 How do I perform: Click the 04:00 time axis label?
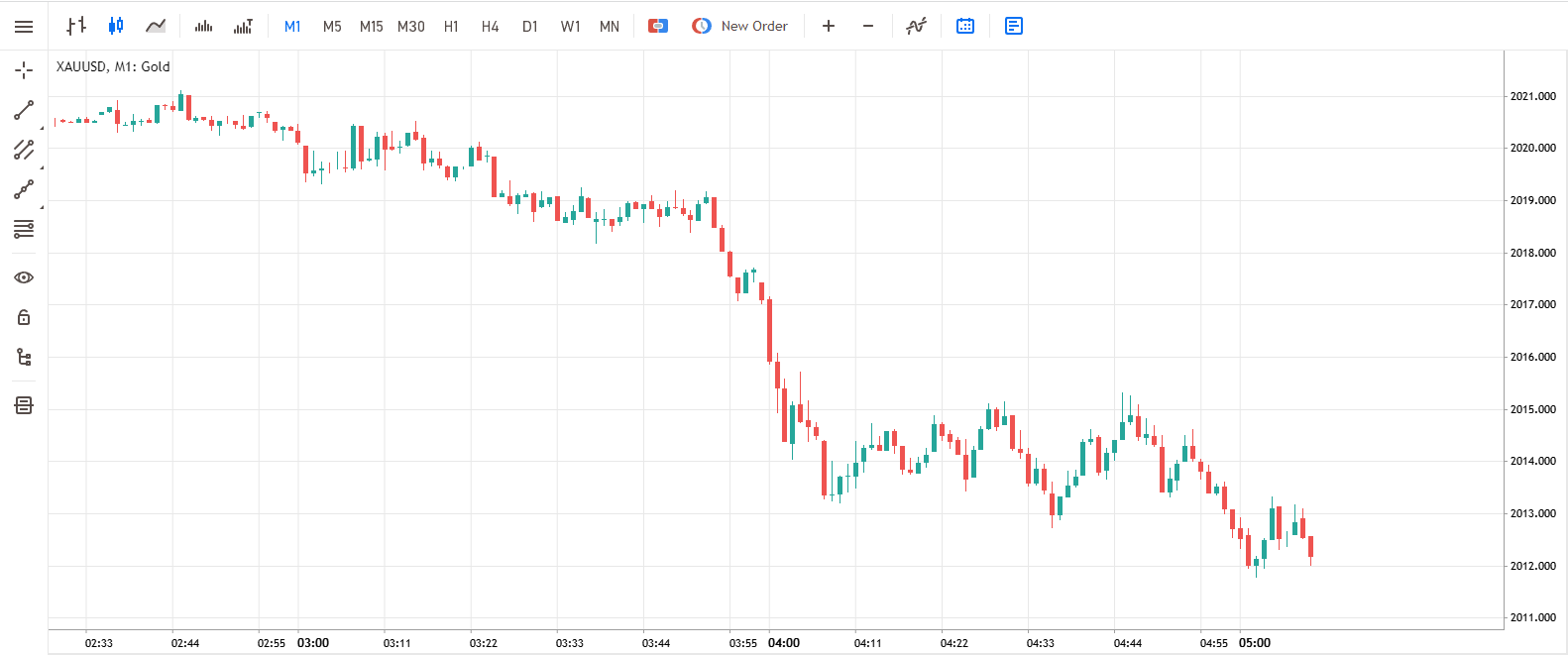[784, 643]
